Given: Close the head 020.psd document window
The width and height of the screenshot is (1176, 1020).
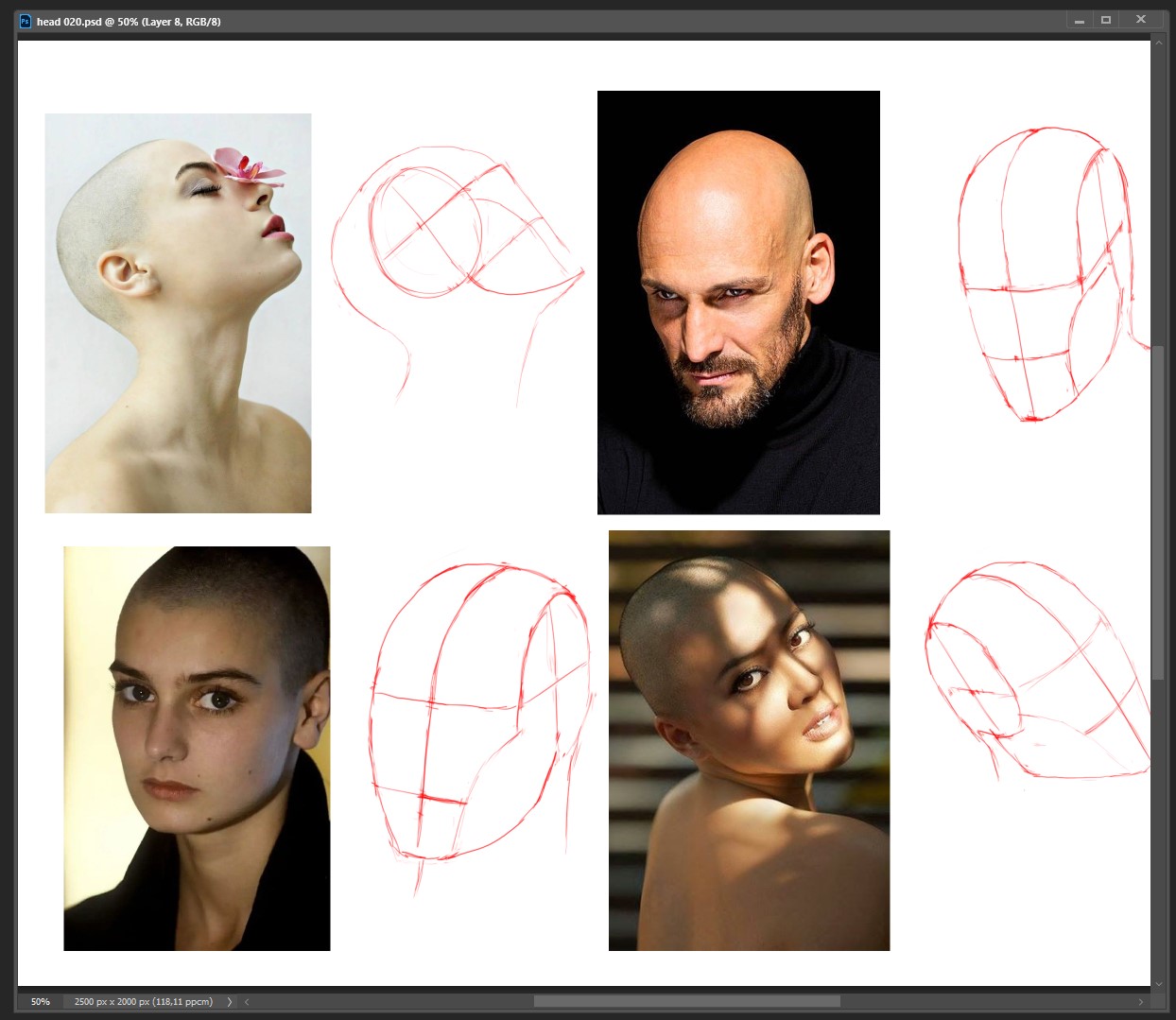Looking at the screenshot, I should (x=1141, y=20).
